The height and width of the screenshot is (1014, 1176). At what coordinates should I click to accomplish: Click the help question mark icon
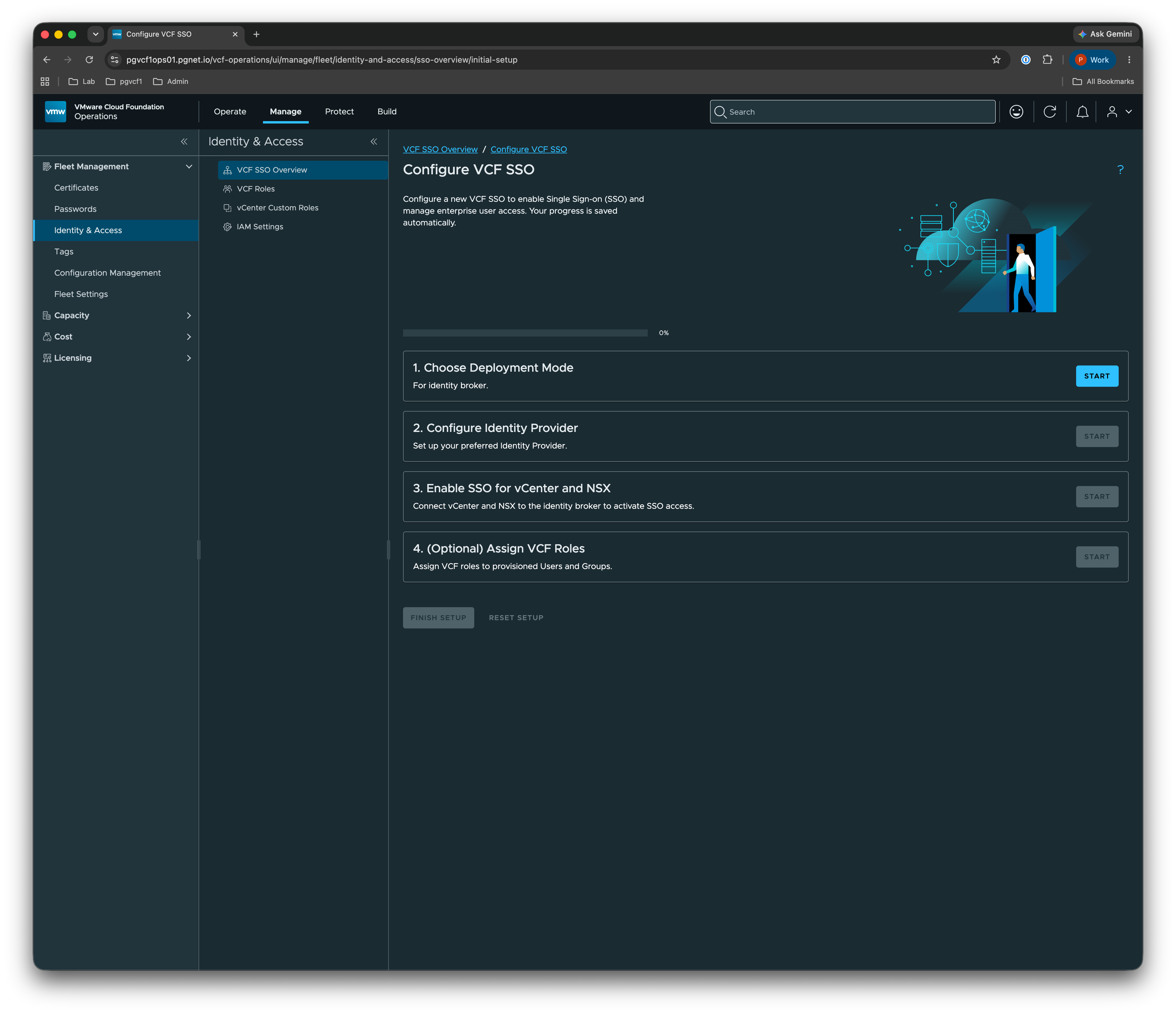(1120, 169)
